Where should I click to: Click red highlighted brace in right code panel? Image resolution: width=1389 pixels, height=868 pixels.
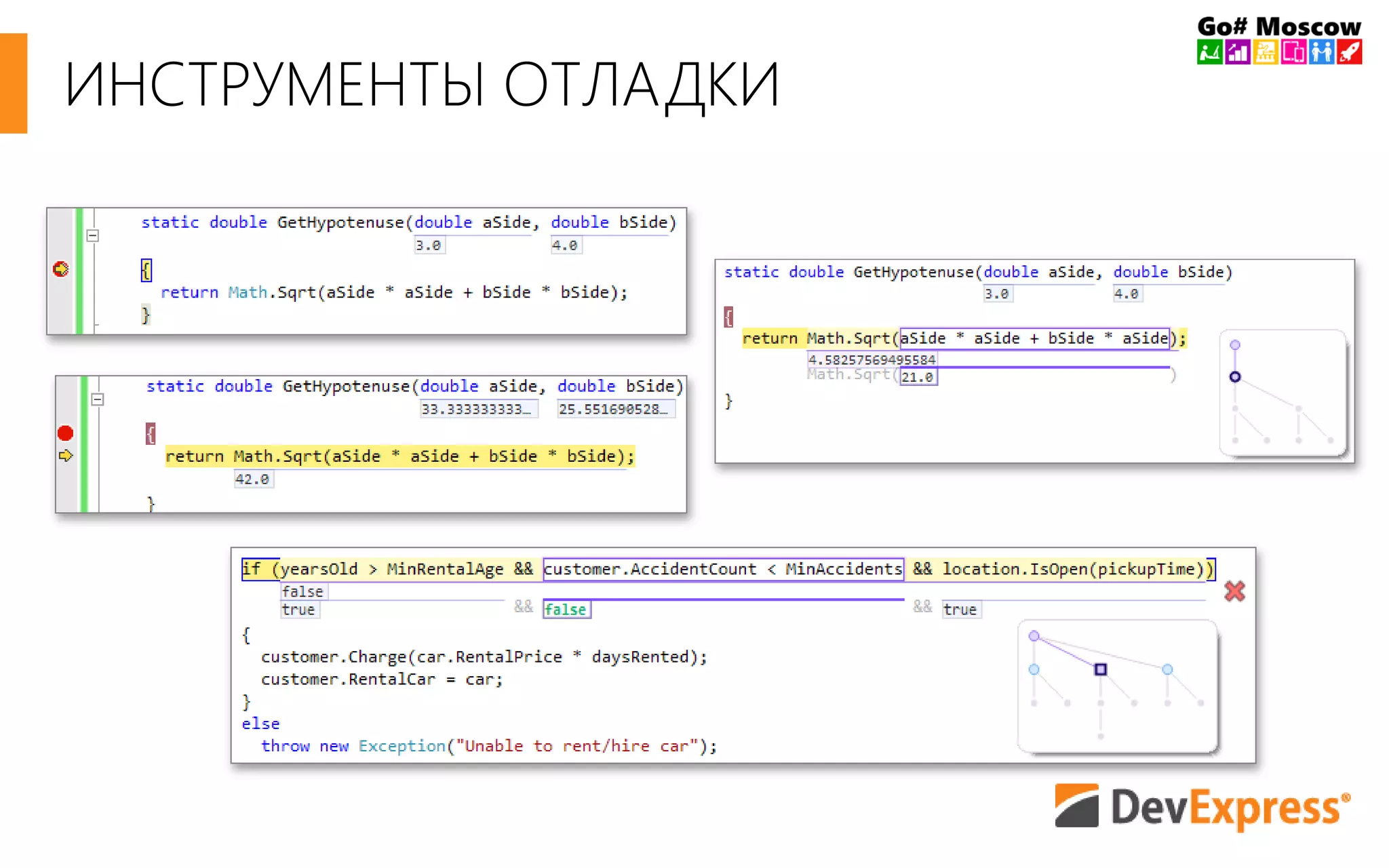tap(728, 317)
